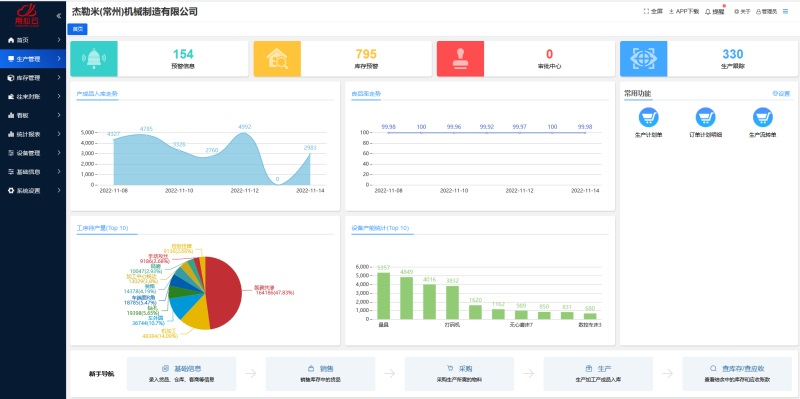Open 生产计划单 shortcut cart icon

click(x=648, y=117)
